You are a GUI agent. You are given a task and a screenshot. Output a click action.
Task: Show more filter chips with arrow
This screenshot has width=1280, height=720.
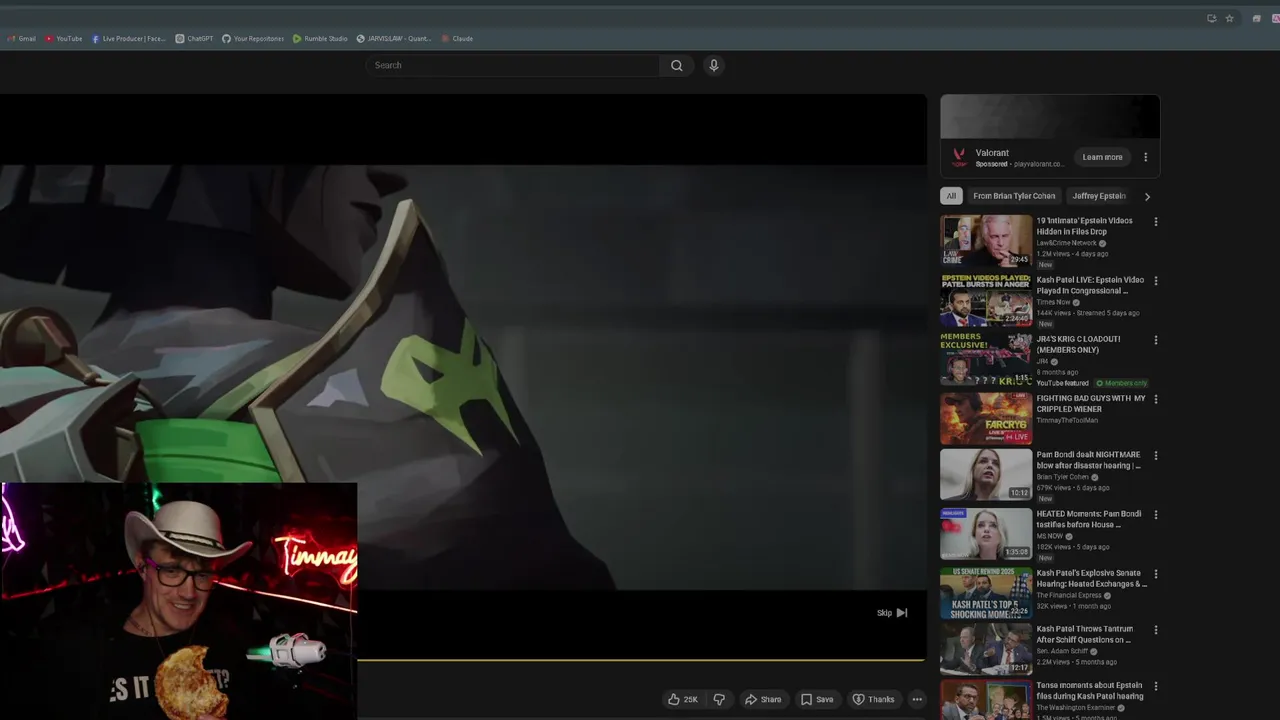pos(1147,196)
